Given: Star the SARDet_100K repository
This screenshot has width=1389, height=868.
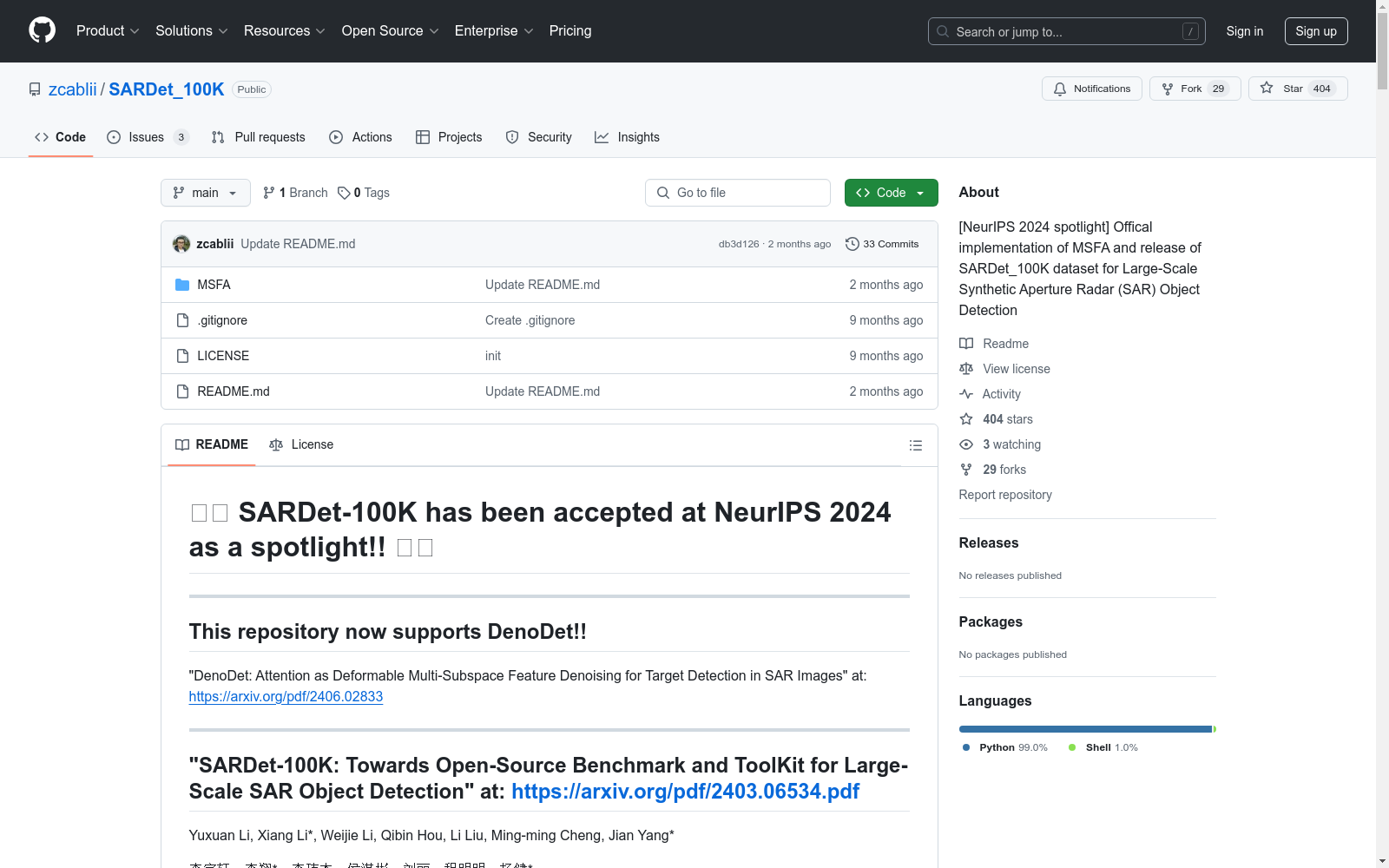Looking at the screenshot, I should pos(1298,89).
